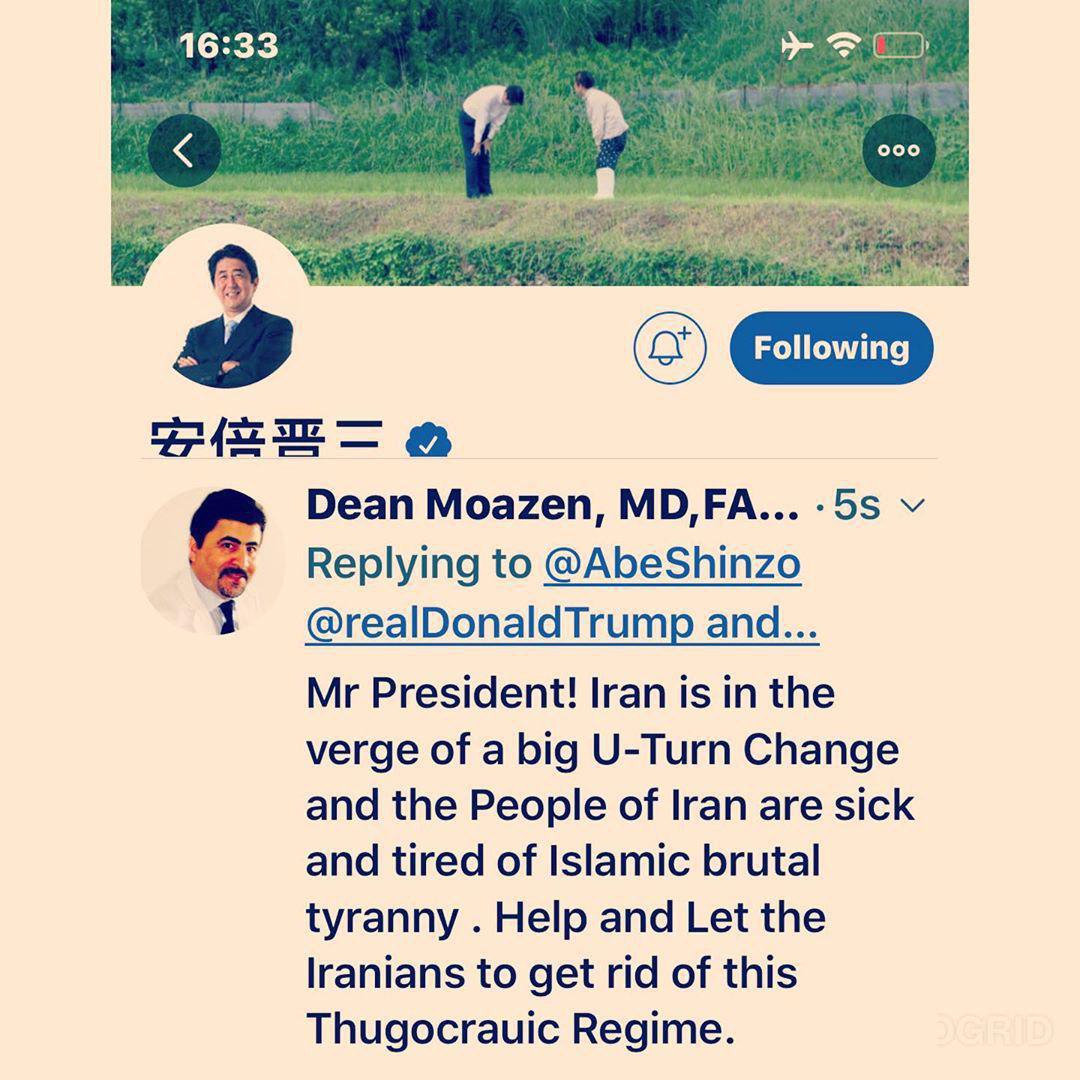
Task: Select the profile name 安倍晋三
Action: click(x=266, y=437)
